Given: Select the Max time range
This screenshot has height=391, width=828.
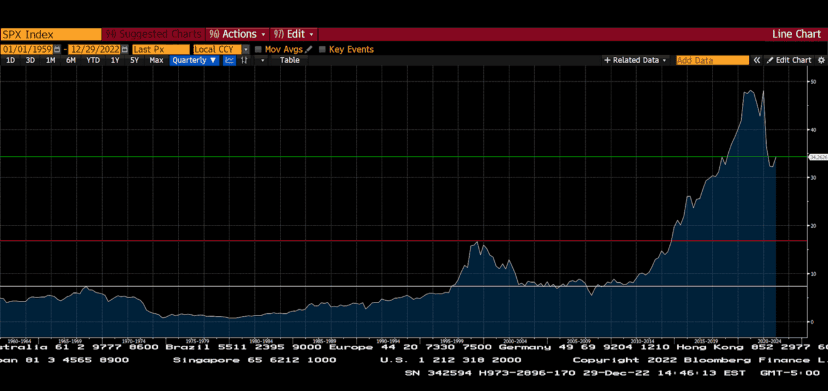Looking at the screenshot, I should pos(156,60).
